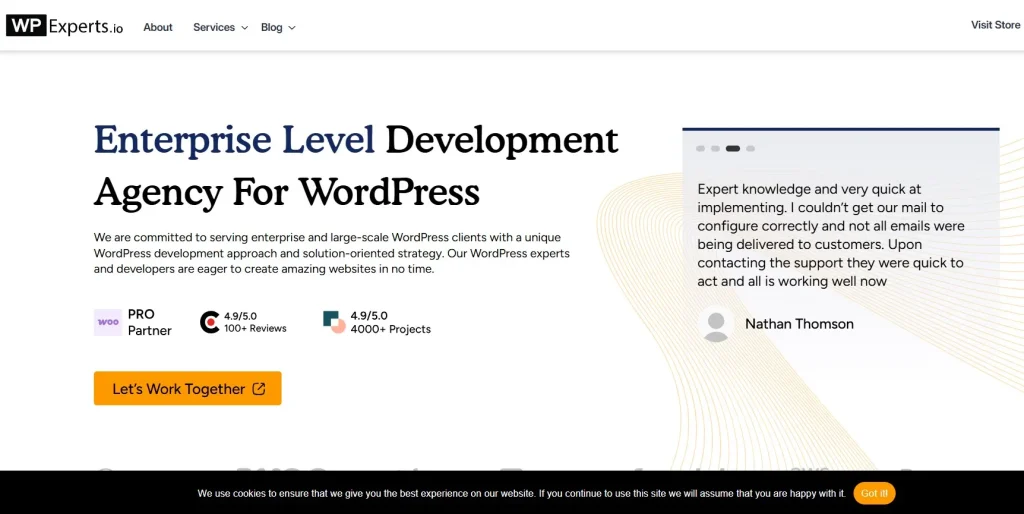
Task: Click the WP Experts.io logo
Action: (x=65, y=26)
